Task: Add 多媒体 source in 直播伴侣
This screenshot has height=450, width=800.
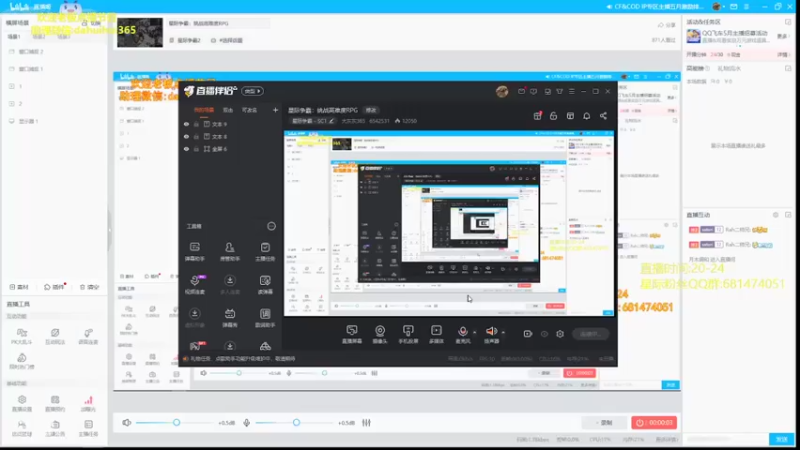Action: coord(436,334)
